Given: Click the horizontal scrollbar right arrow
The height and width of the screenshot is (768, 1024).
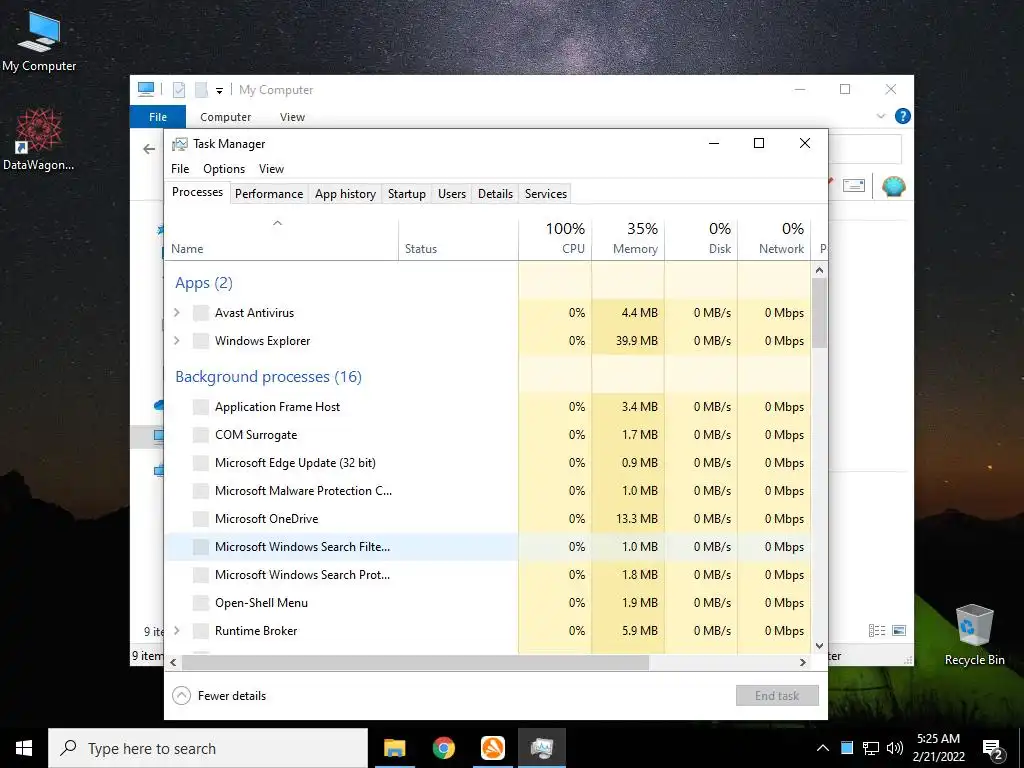Looking at the screenshot, I should tap(803, 662).
